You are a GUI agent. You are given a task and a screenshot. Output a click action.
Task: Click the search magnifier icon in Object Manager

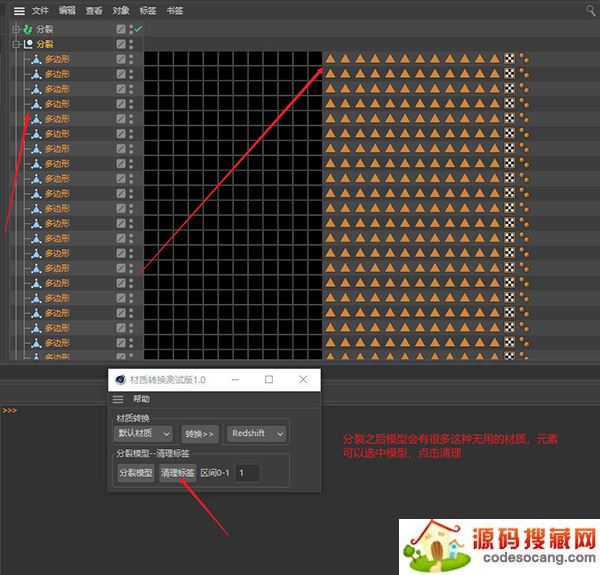[x=591, y=11]
